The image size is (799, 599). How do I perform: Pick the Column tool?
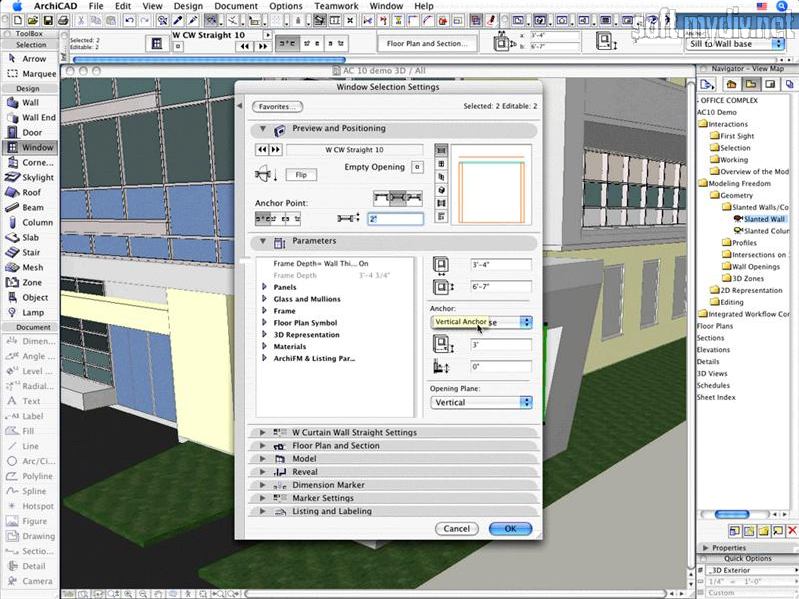click(30, 223)
